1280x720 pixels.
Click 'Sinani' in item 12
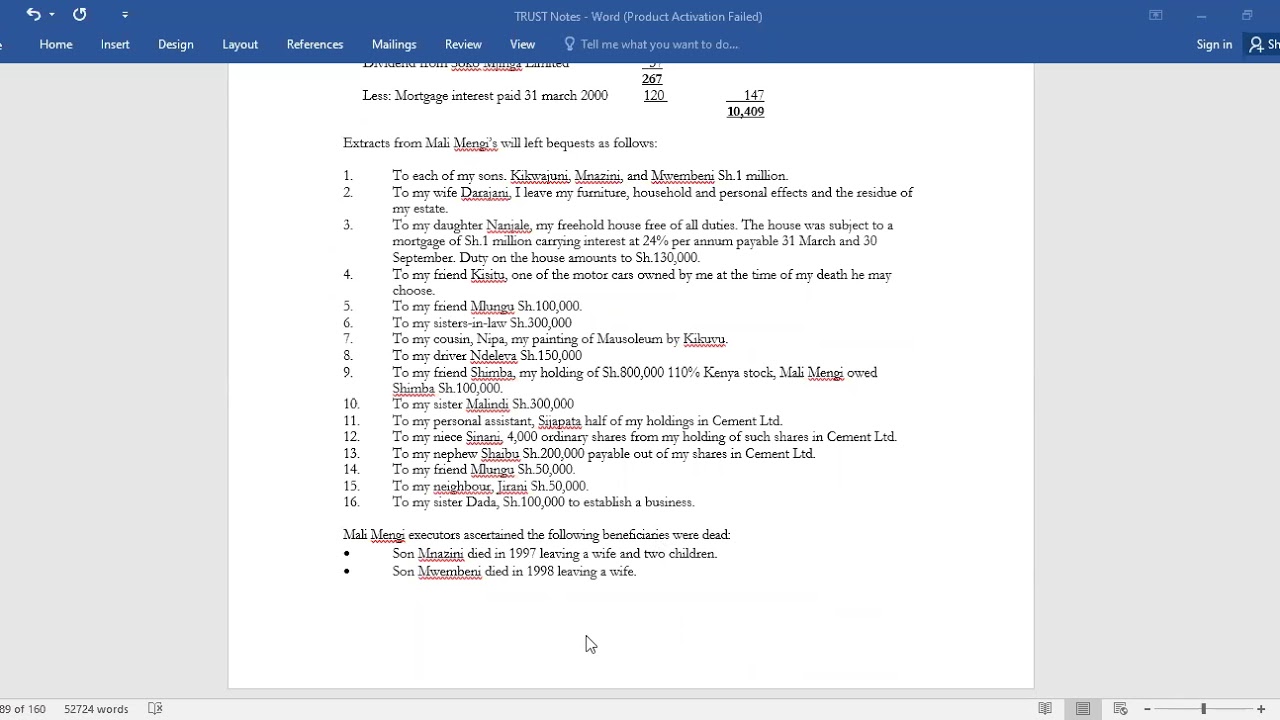[x=484, y=437]
